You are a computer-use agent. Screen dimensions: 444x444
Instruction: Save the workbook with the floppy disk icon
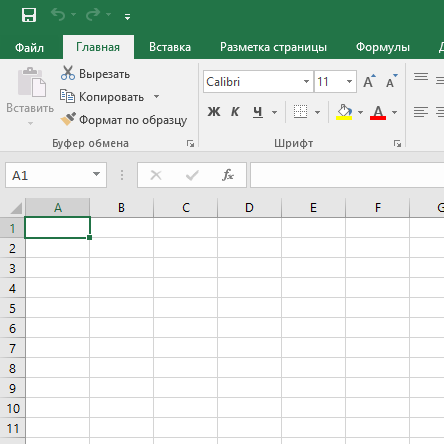29,15
